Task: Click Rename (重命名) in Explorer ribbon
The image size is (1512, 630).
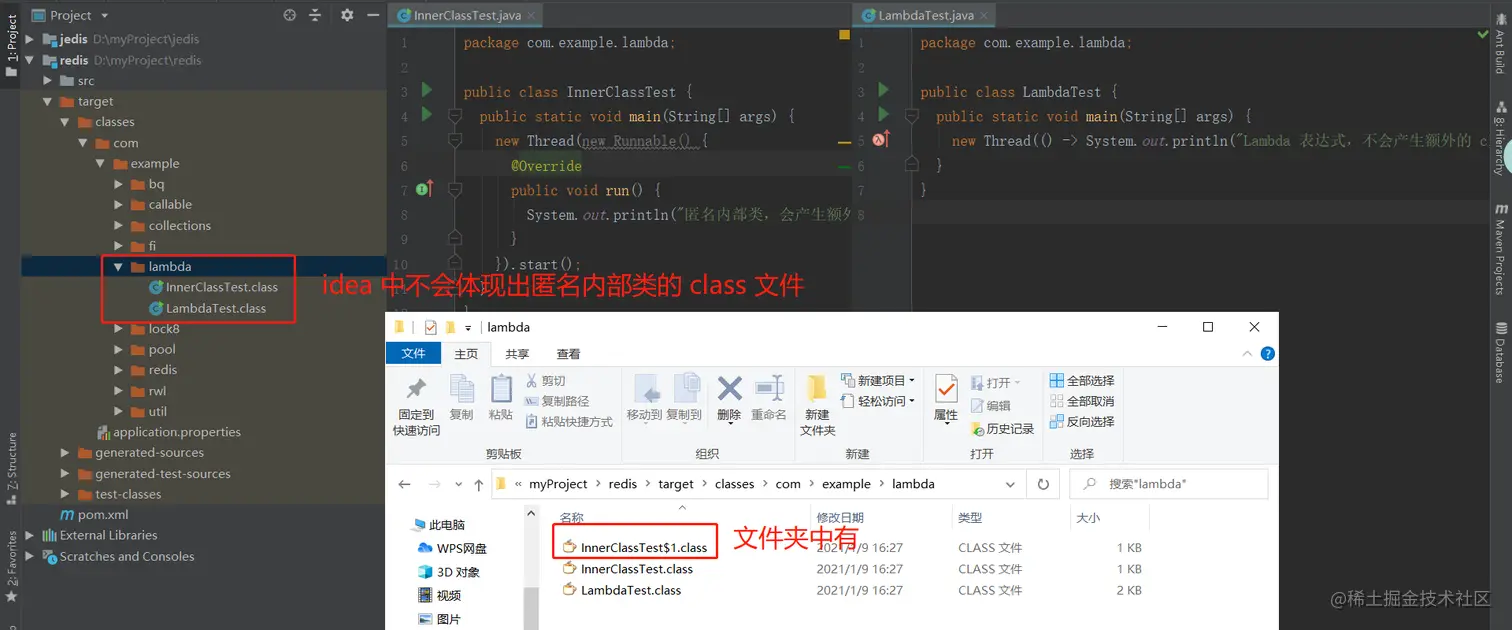Action: (769, 397)
